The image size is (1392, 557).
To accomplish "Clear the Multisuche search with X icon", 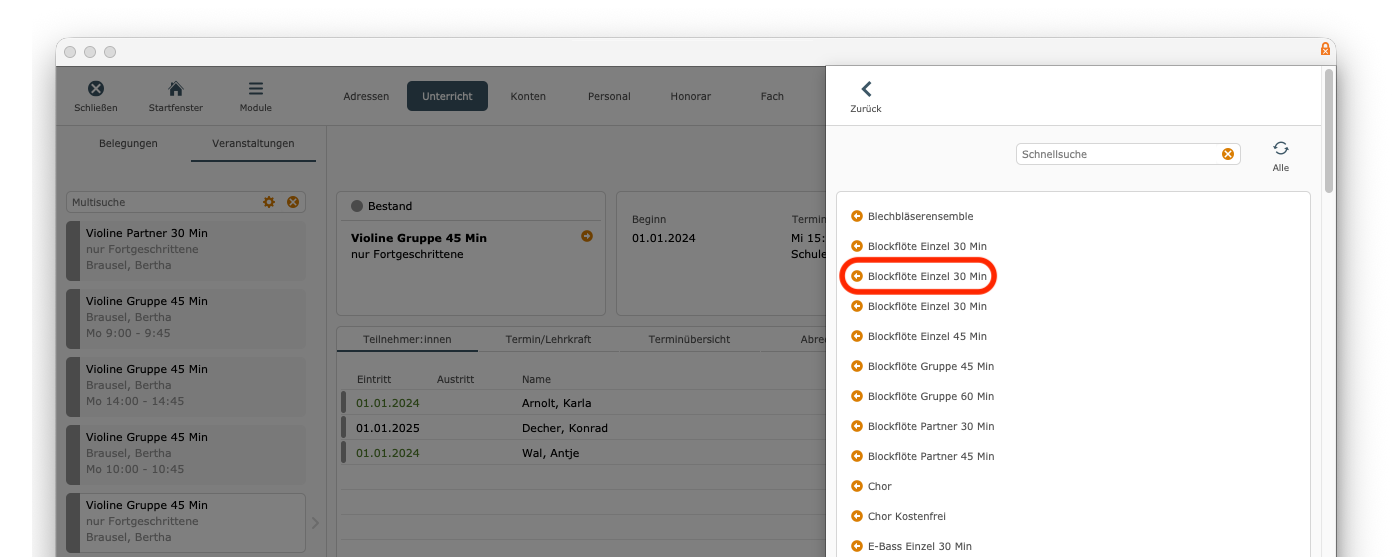I will pyautogui.click(x=293, y=202).
